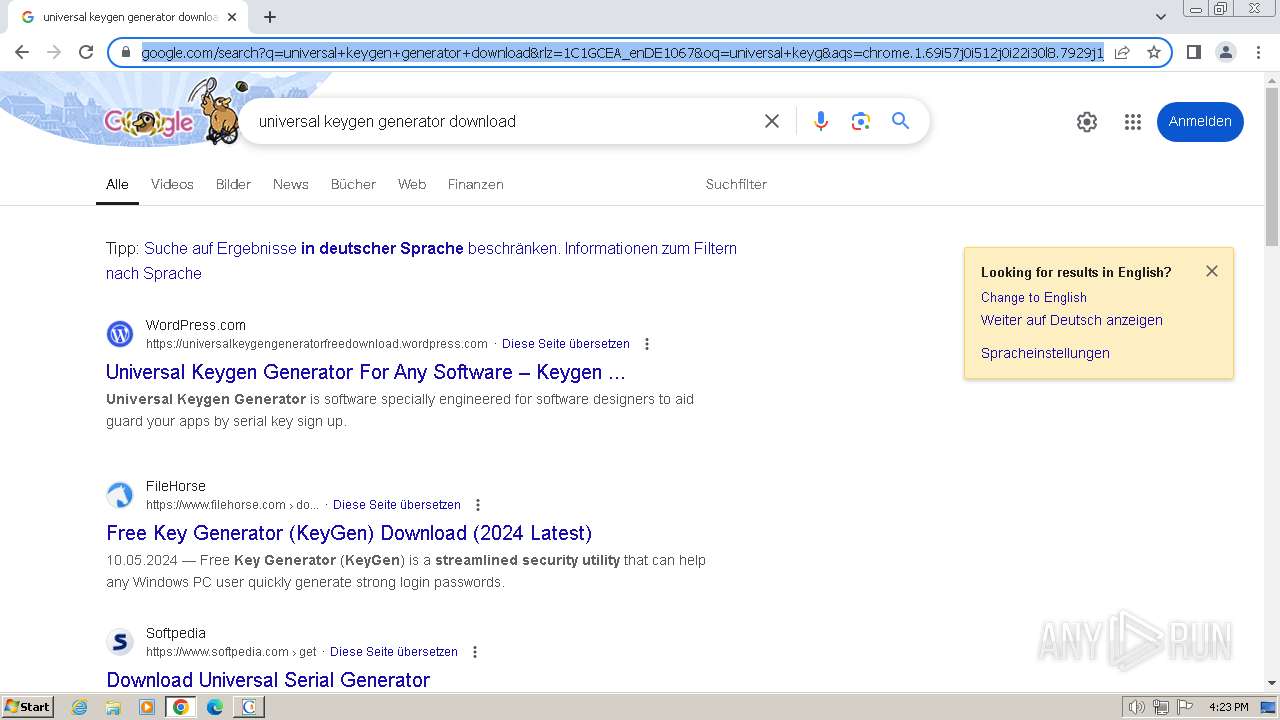Clear the search box with the X
This screenshot has height=720, width=1280.
[x=772, y=121]
